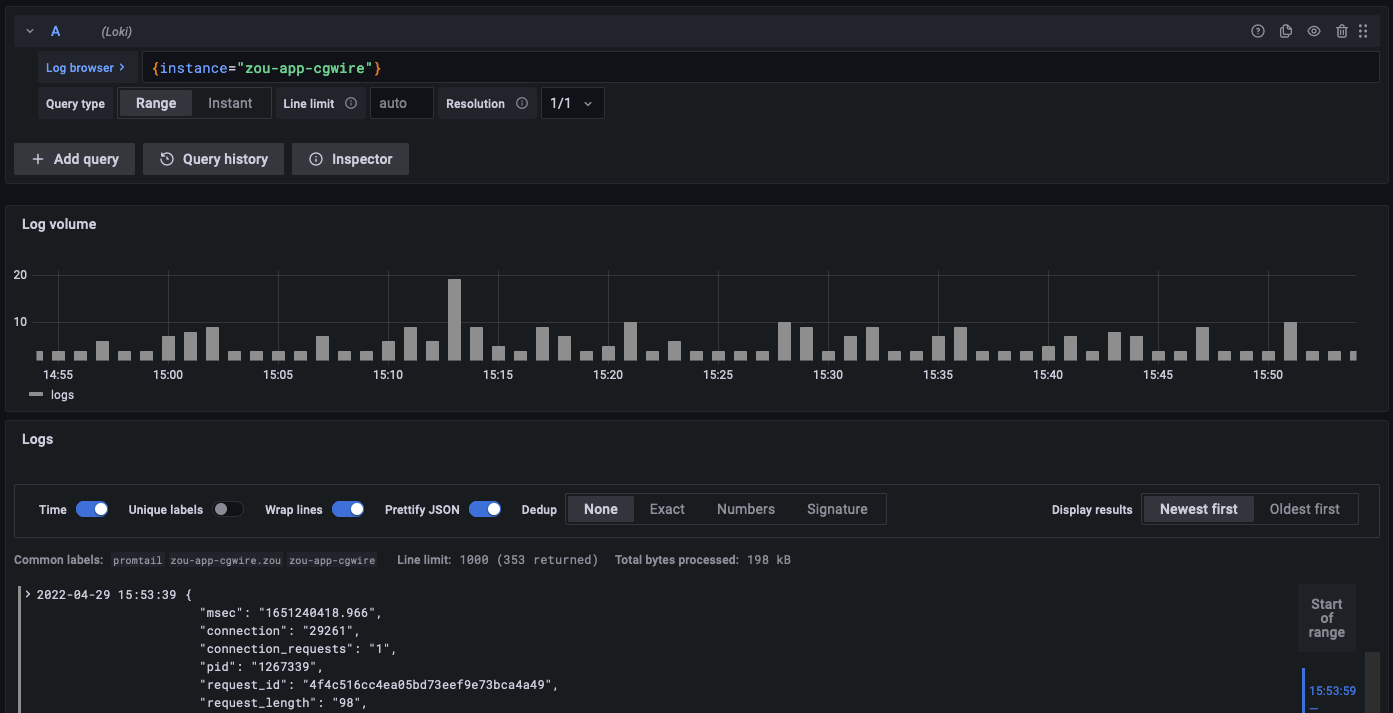Image resolution: width=1393 pixels, height=713 pixels.
Task: Open the Inspector
Action: (x=350, y=159)
